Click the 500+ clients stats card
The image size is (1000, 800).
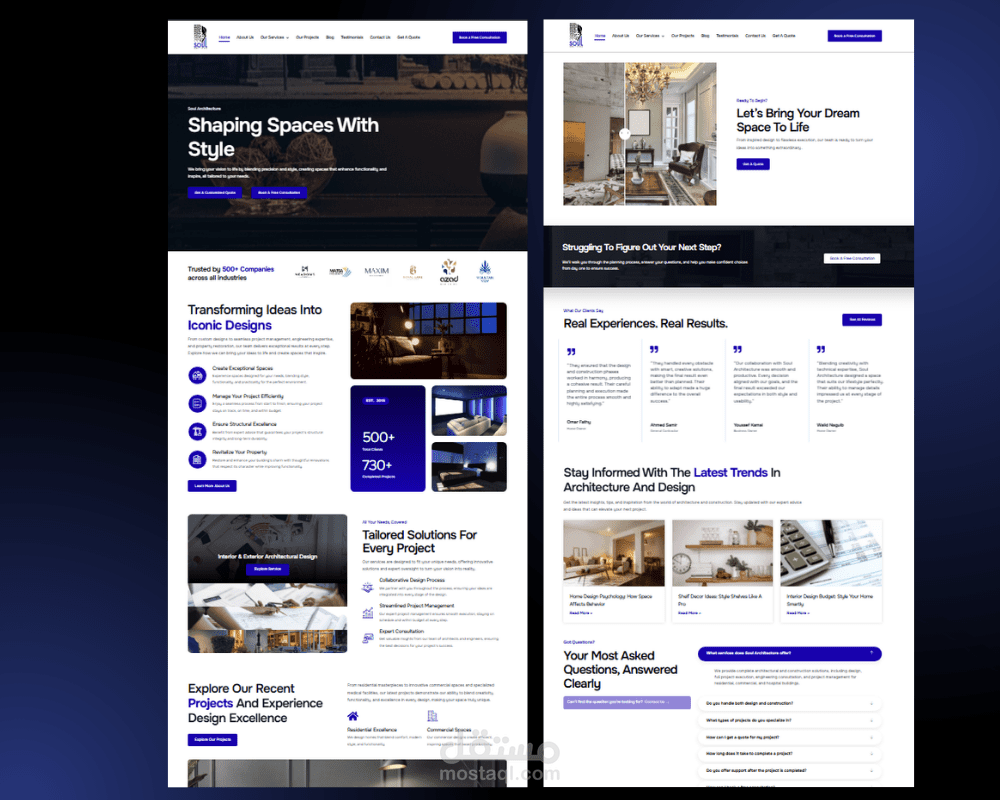388,439
